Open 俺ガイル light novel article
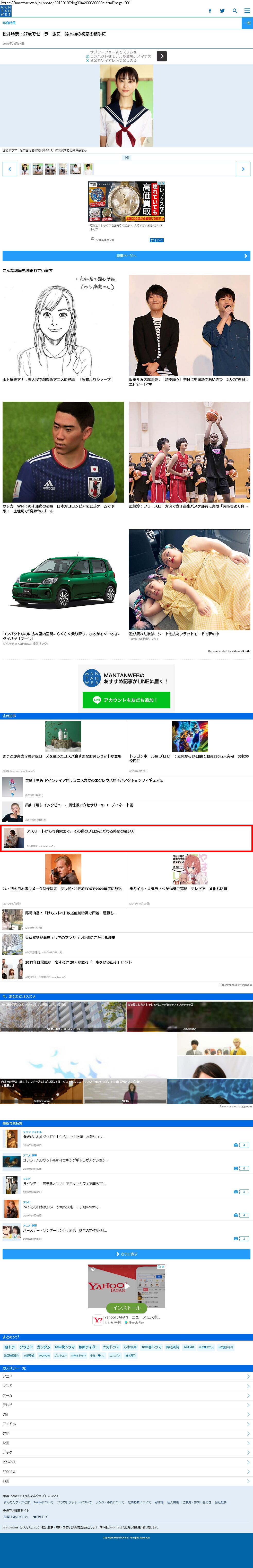Screen dimensions: 253x1568 190,880
